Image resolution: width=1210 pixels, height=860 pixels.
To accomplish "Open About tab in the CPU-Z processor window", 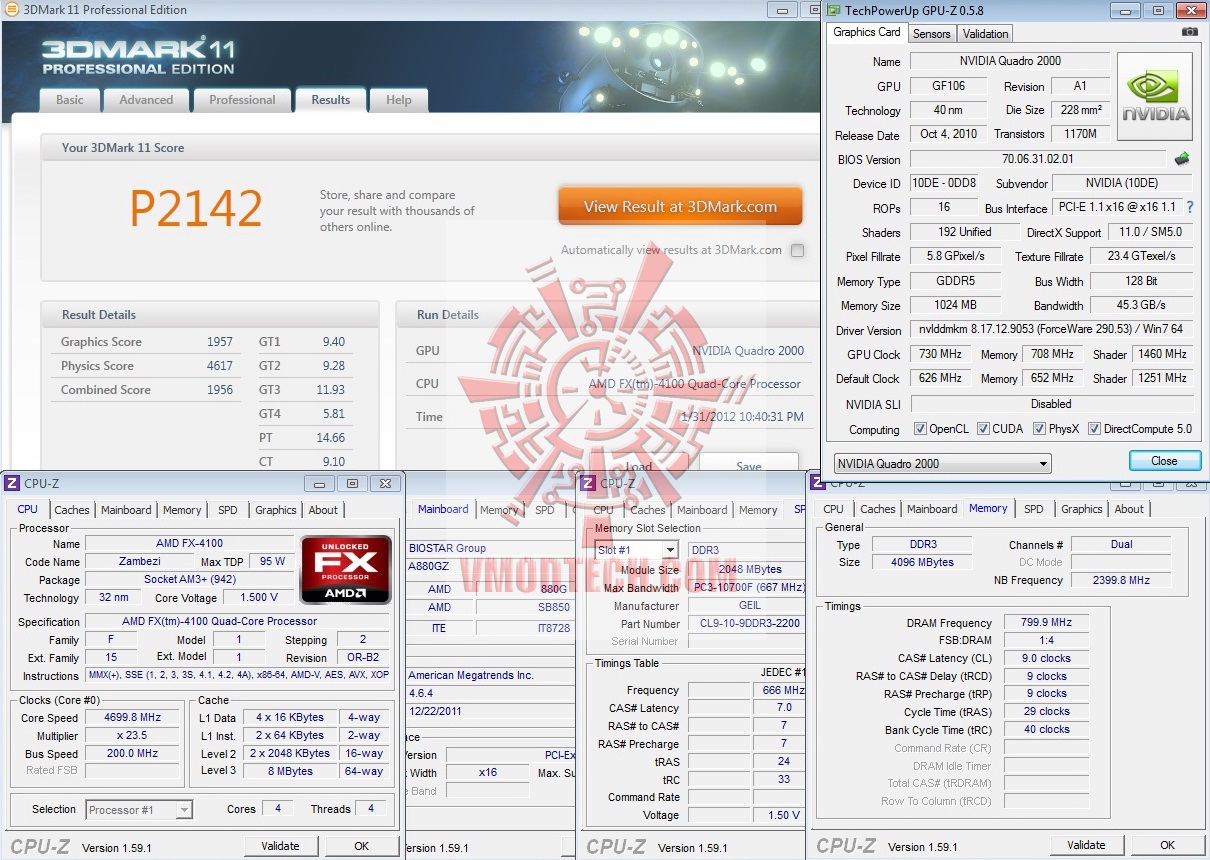I will pyautogui.click(x=323, y=510).
